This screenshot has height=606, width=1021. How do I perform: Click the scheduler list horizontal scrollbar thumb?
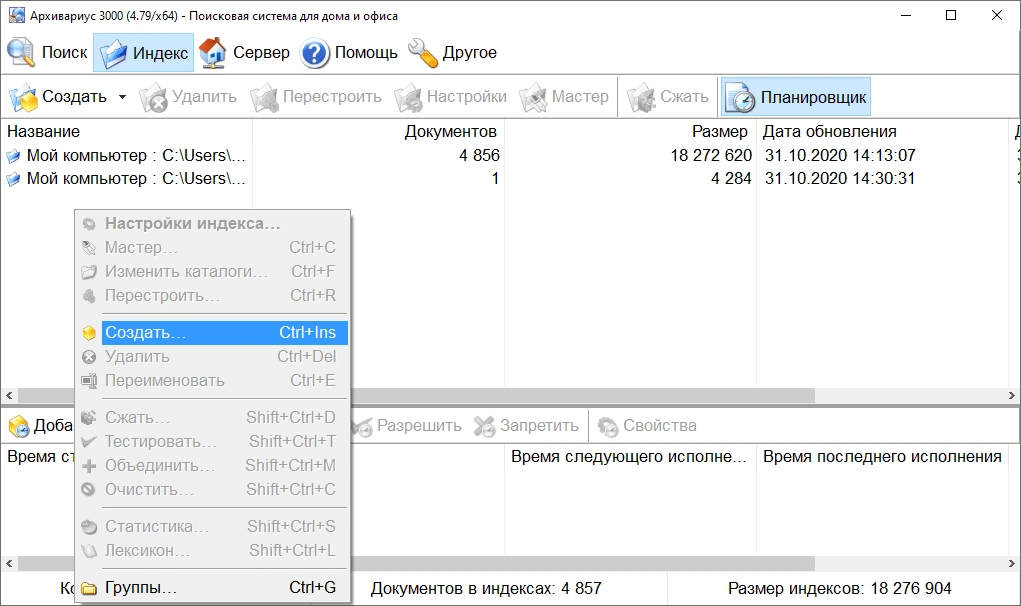click(x=583, y=563)
